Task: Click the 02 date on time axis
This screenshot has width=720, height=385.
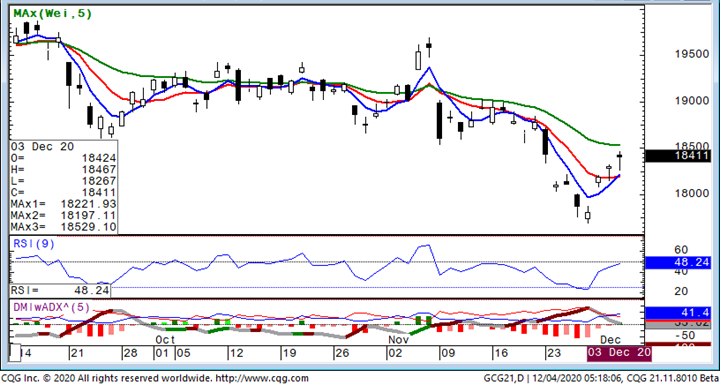Action: pos(395,353)
